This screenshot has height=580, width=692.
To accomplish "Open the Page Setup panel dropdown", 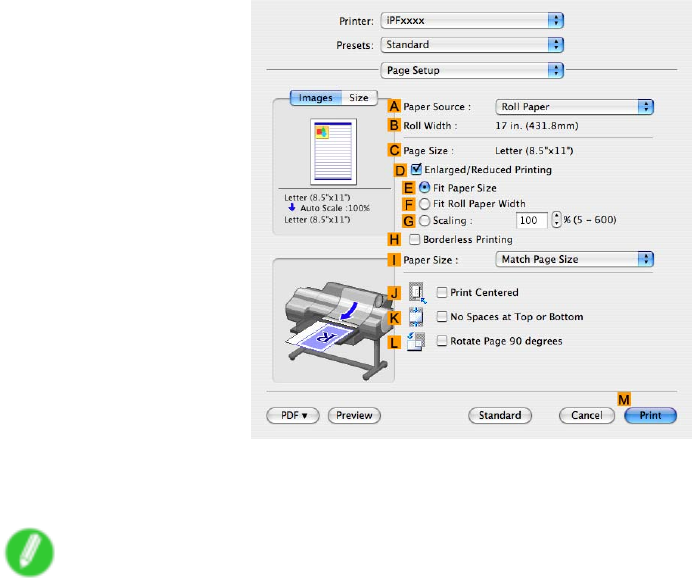I will [472, 70].
